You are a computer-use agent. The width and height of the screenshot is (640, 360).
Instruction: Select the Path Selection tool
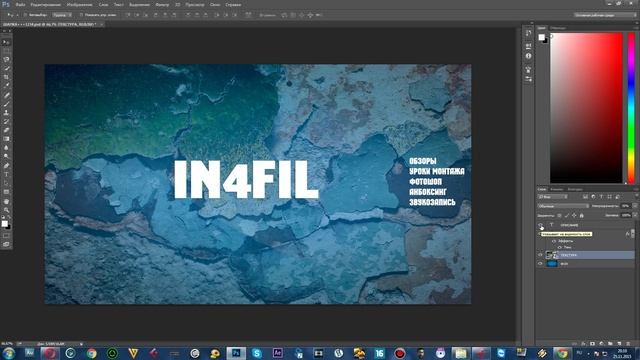coord(6,183)
